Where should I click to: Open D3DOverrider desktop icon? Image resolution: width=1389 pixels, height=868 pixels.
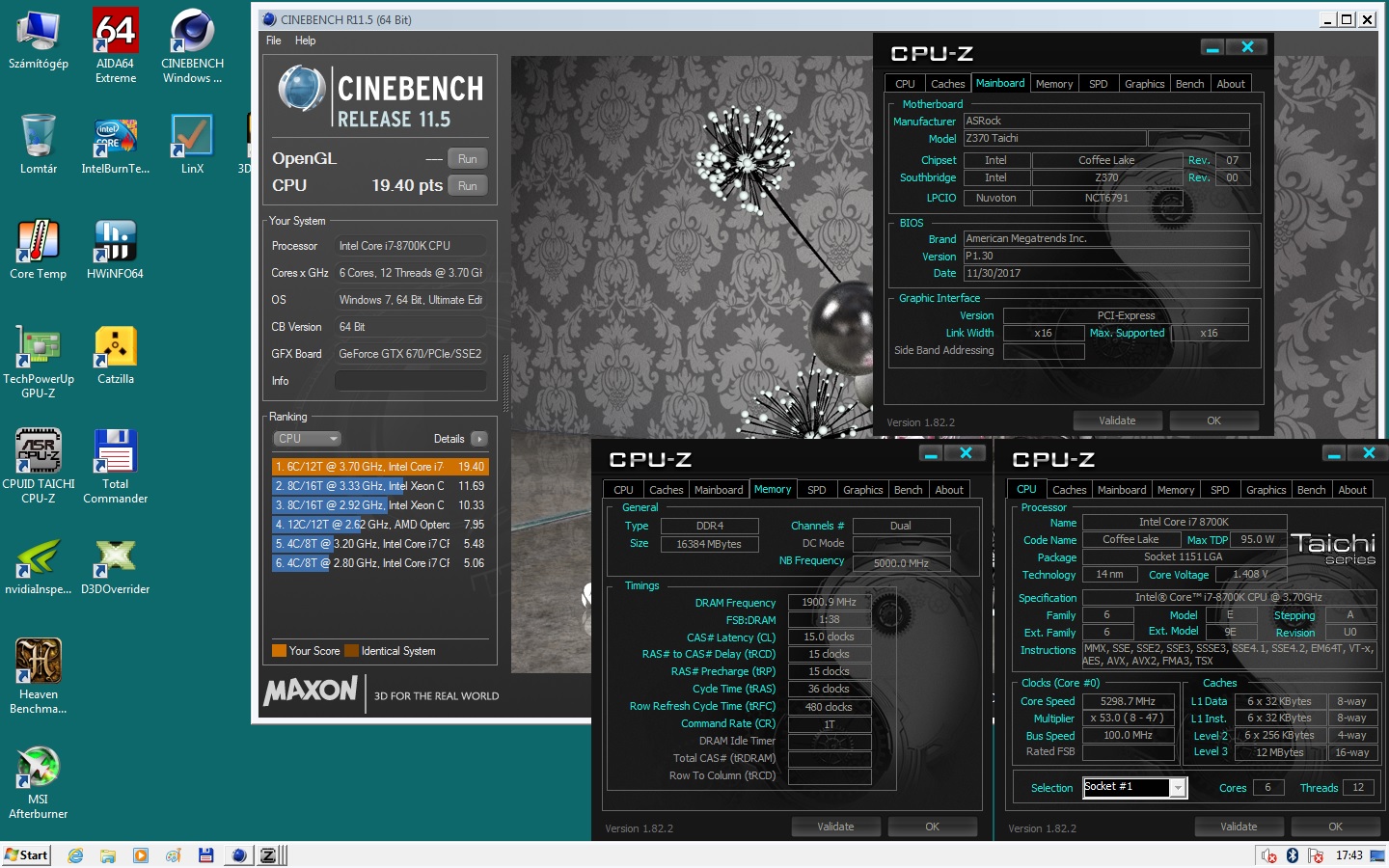pyautogui.click(x=115, y=565)
